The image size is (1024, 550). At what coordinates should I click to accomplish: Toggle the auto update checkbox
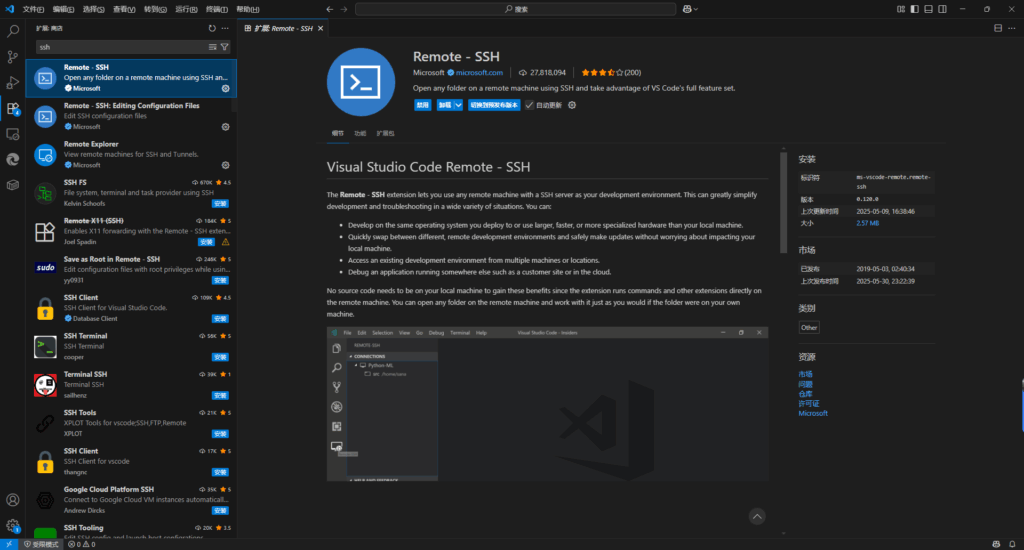coord(530,105)
